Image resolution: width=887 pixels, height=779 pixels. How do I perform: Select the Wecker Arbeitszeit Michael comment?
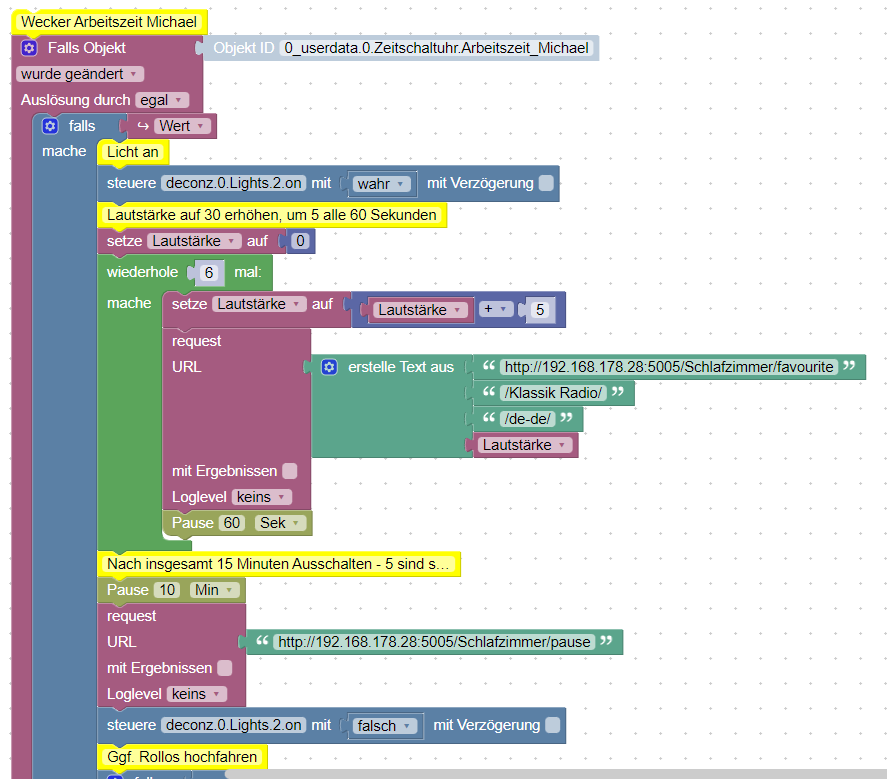click(x=109, y=22)
